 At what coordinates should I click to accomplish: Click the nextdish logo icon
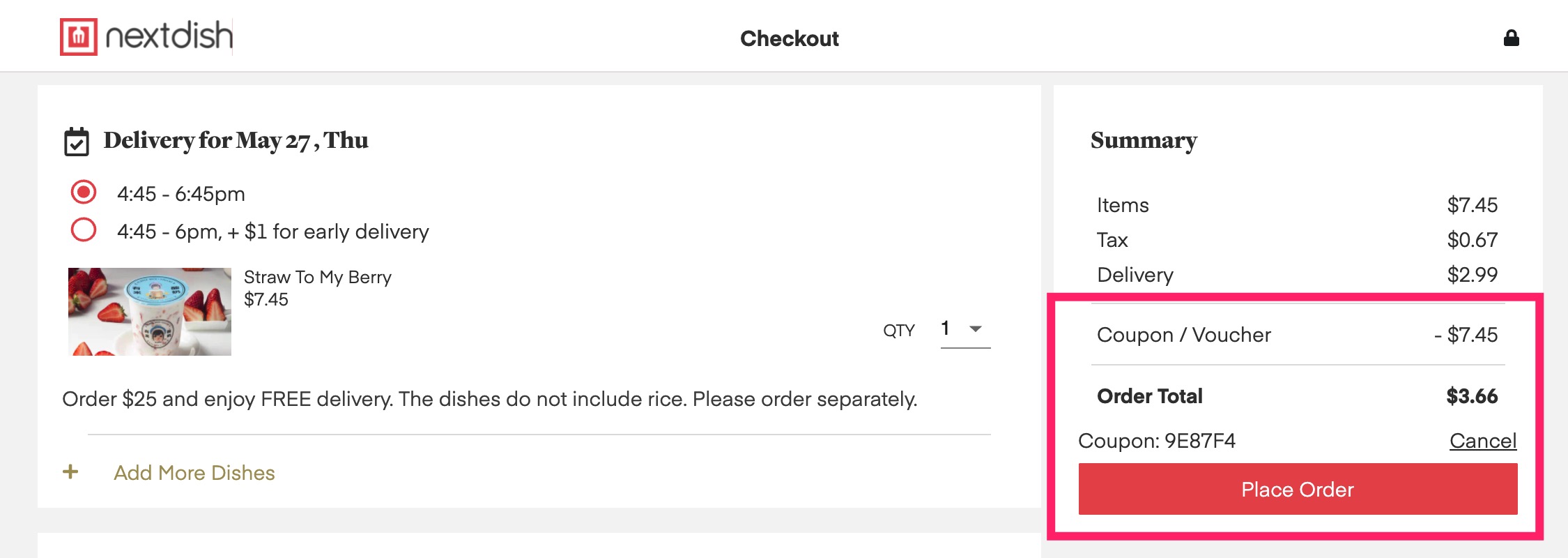pos(78,37)
